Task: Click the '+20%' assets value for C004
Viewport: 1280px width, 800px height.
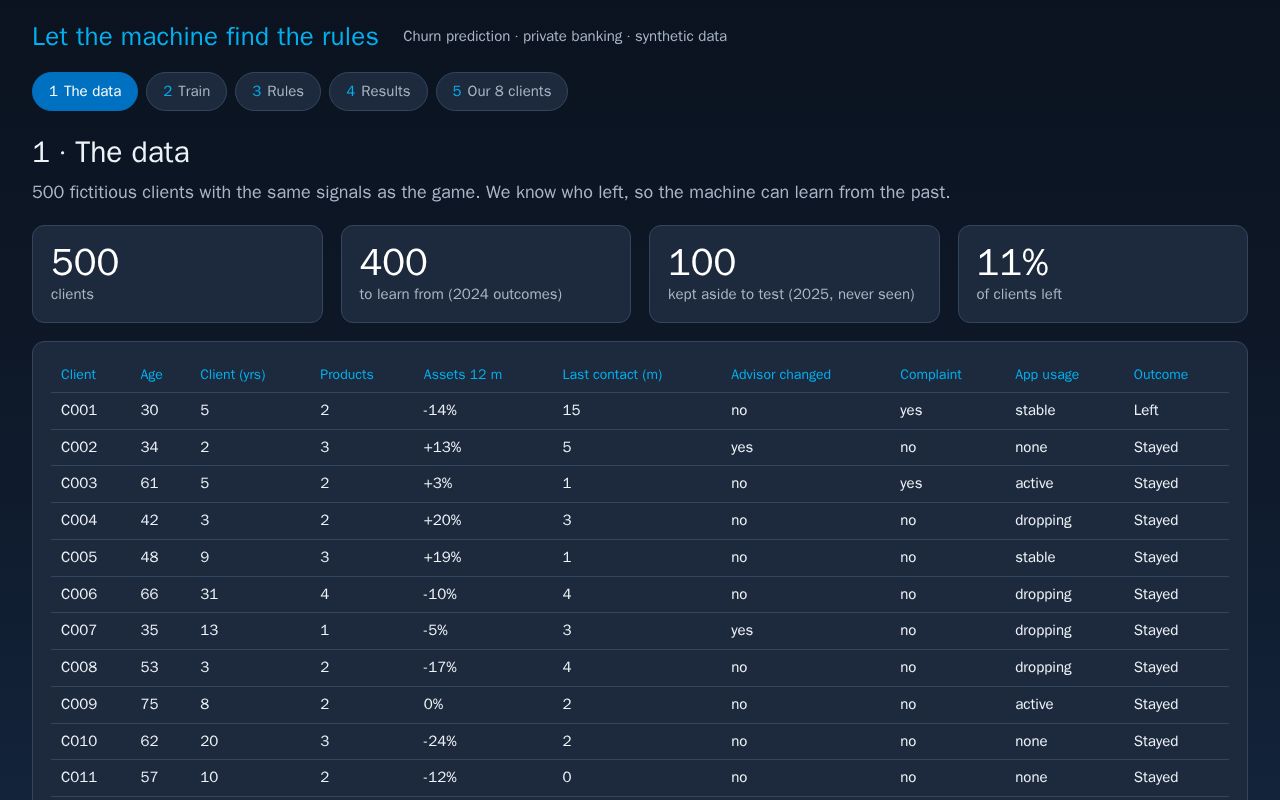Action: 442,520
